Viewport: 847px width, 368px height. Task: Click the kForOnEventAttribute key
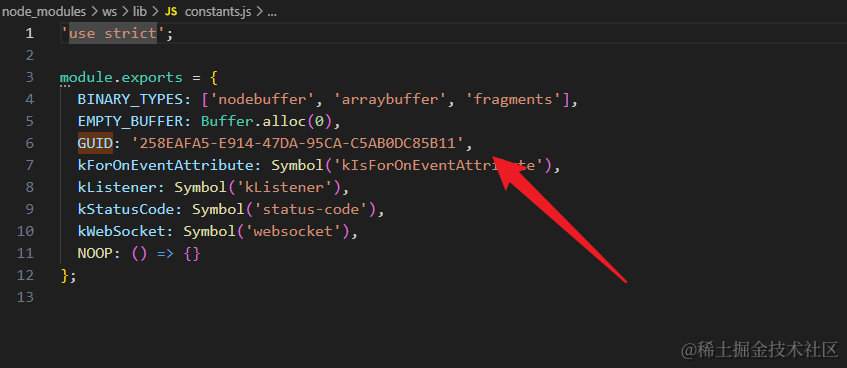click(166, 165)
